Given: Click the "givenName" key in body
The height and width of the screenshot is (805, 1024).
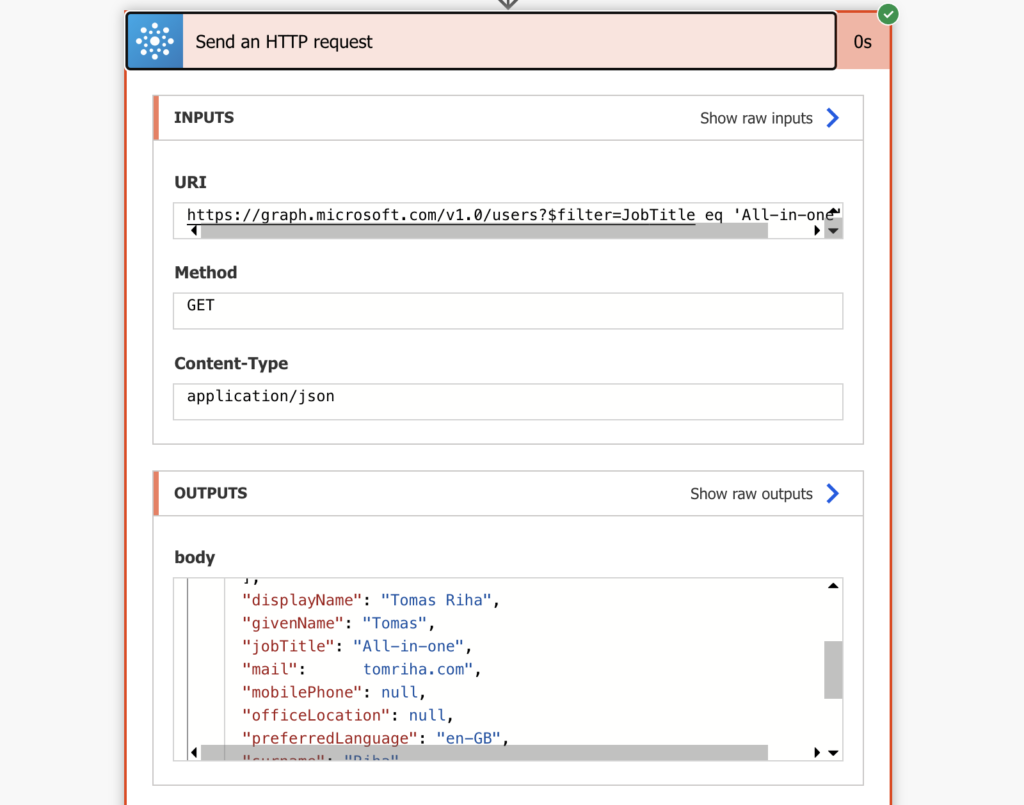Looking at the screenshot, I should [293, 623].
